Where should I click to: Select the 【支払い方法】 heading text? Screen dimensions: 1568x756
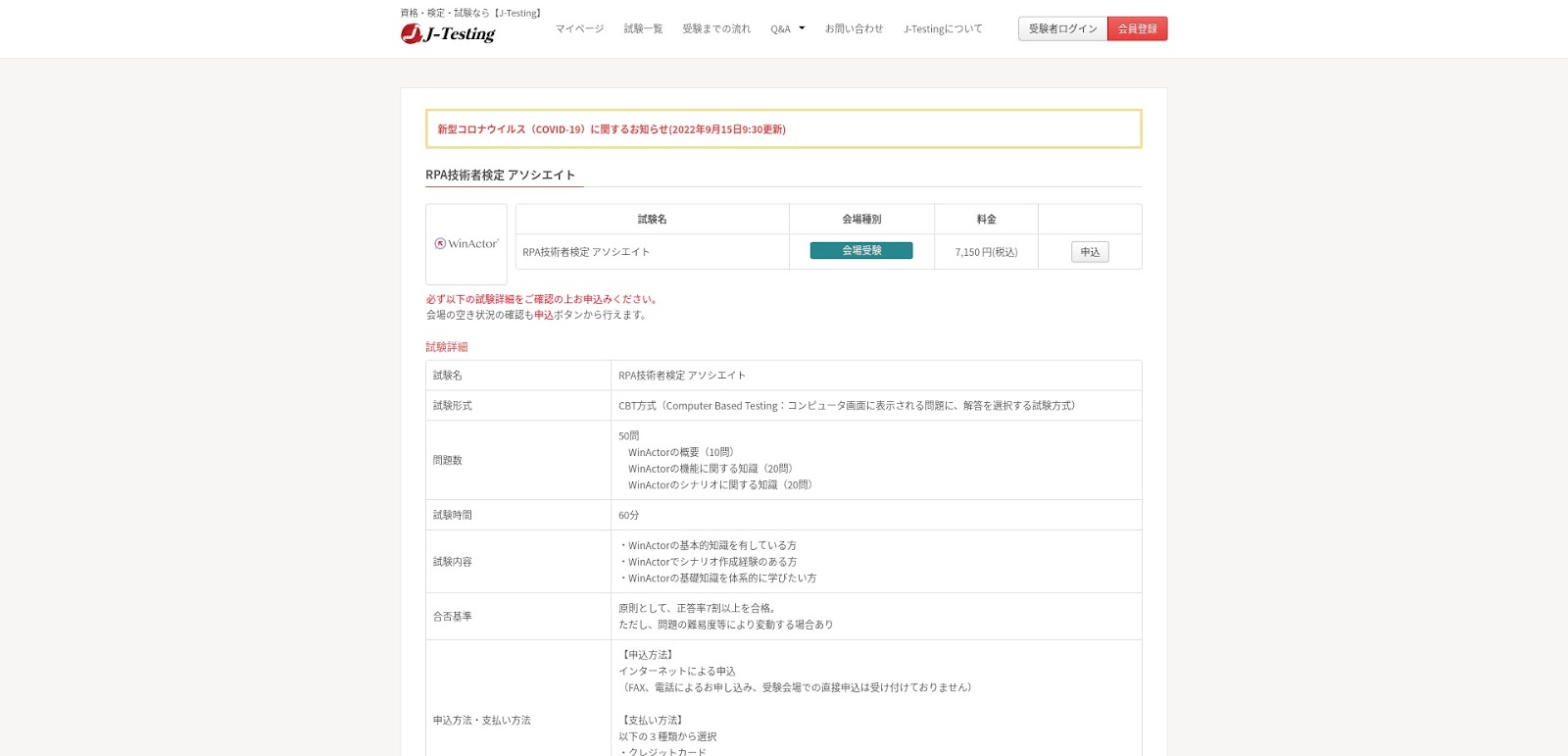653,721
